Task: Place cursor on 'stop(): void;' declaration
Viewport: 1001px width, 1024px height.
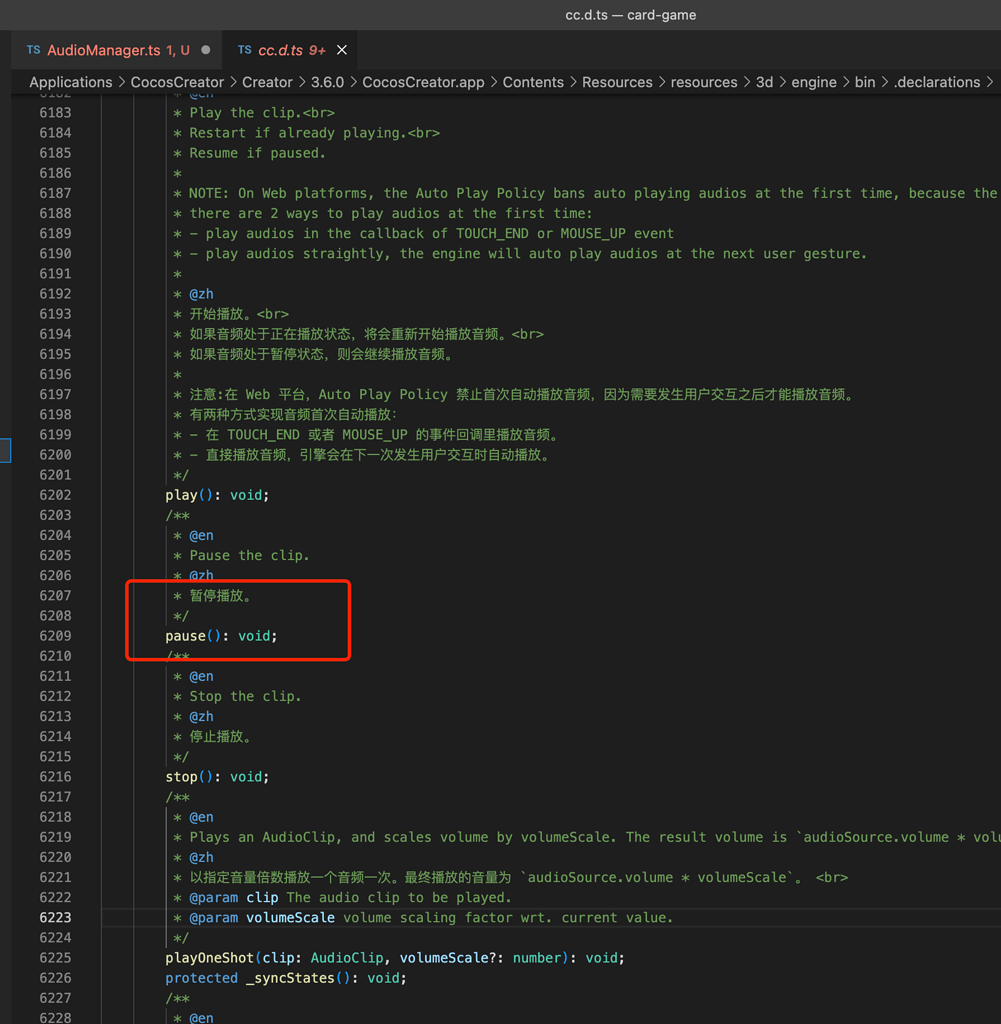Action: (217, 776)
